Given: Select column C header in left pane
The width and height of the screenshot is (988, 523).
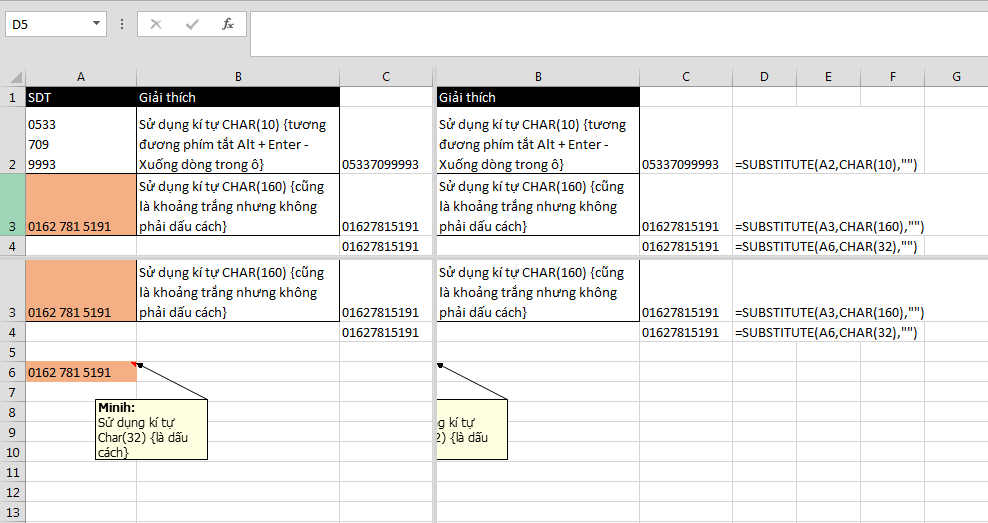Looking at the screenshot, I should point(386,77).
